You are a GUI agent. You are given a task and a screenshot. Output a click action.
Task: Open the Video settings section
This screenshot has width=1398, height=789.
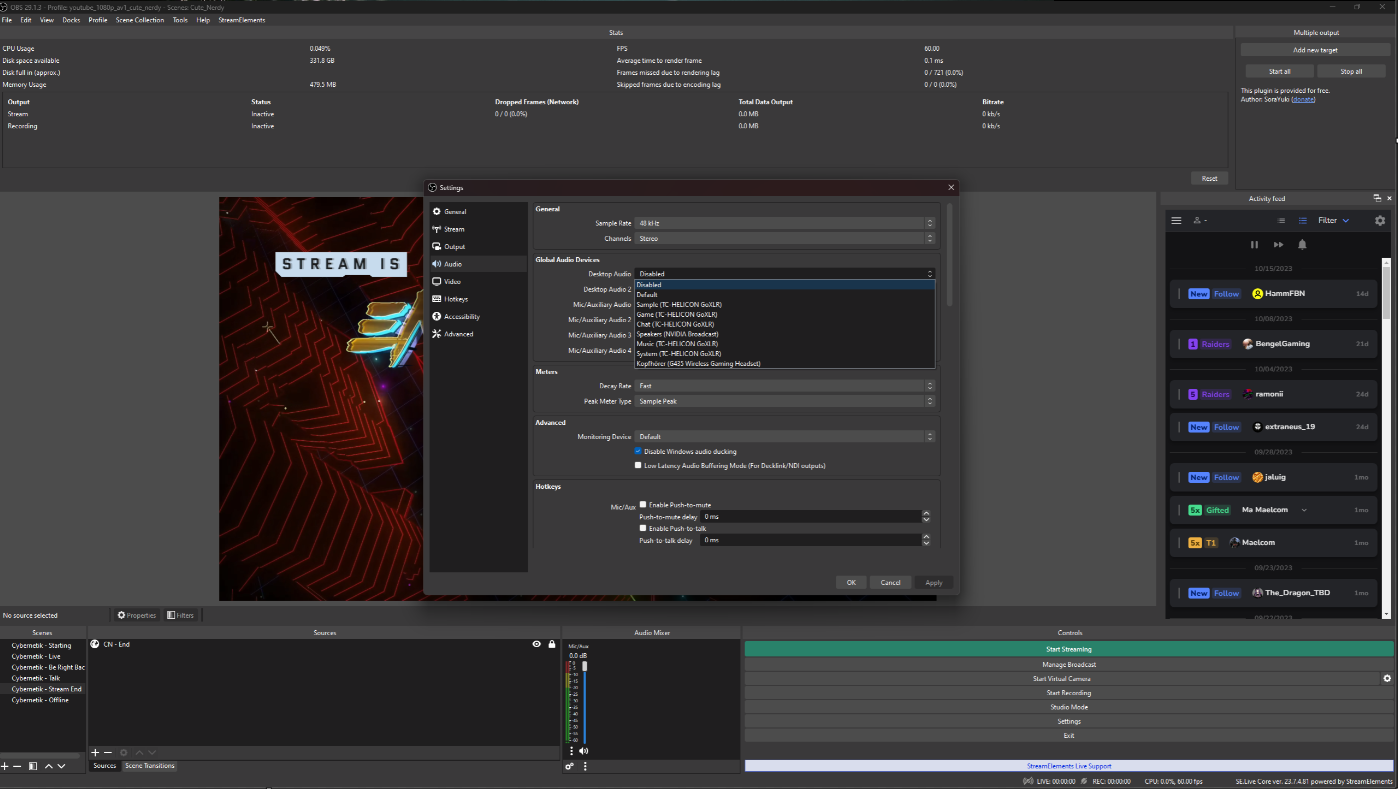478,282
